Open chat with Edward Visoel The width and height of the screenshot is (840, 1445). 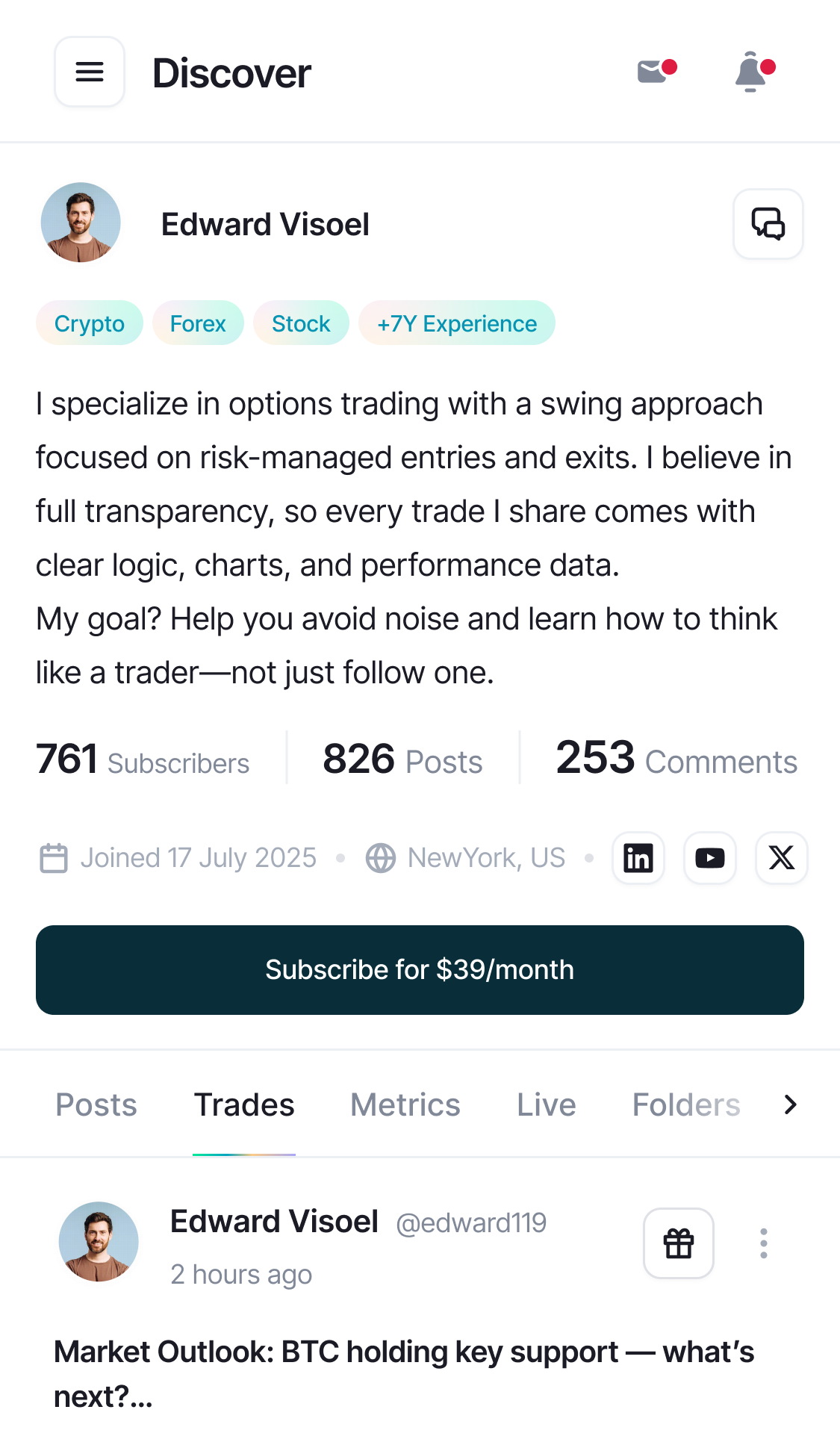[x=768, y=224]
